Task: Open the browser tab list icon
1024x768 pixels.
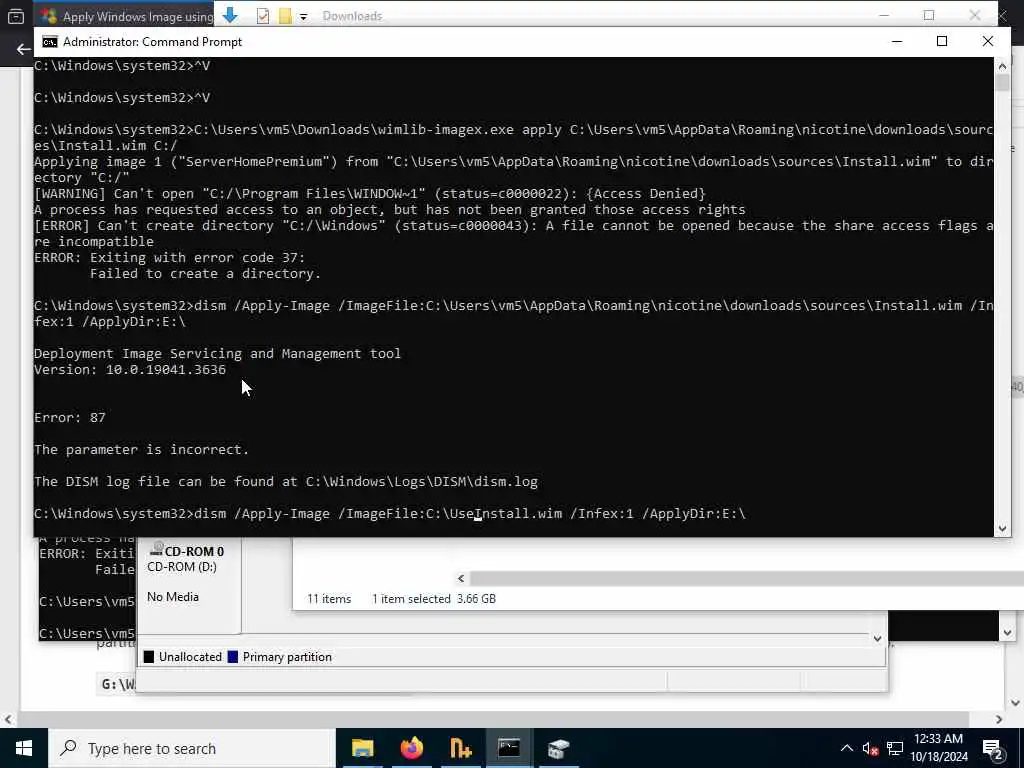Action: [x=16, y=16]
